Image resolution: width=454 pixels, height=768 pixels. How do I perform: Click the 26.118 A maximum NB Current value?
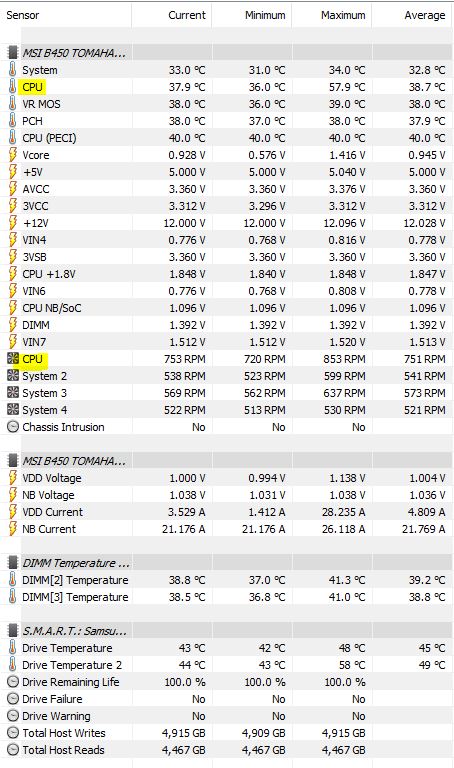(x=344, y=529)
